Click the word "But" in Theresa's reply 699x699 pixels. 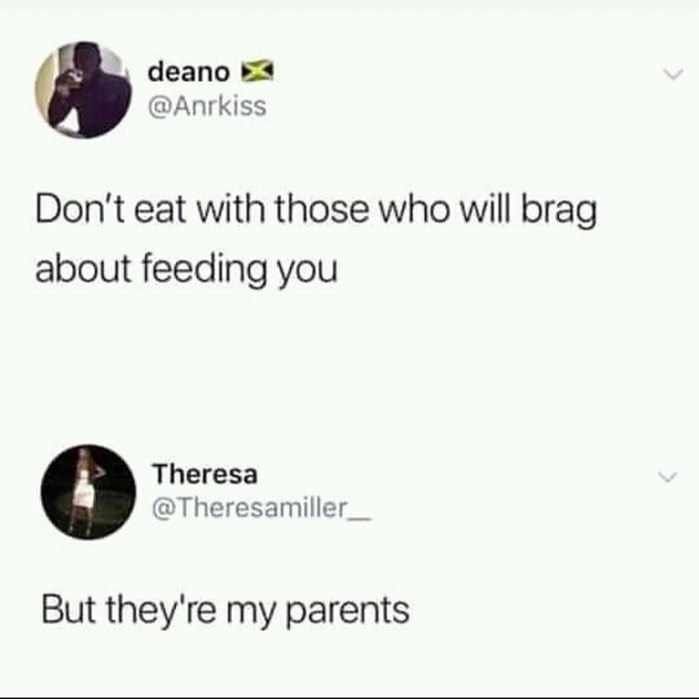pos(68,610)
